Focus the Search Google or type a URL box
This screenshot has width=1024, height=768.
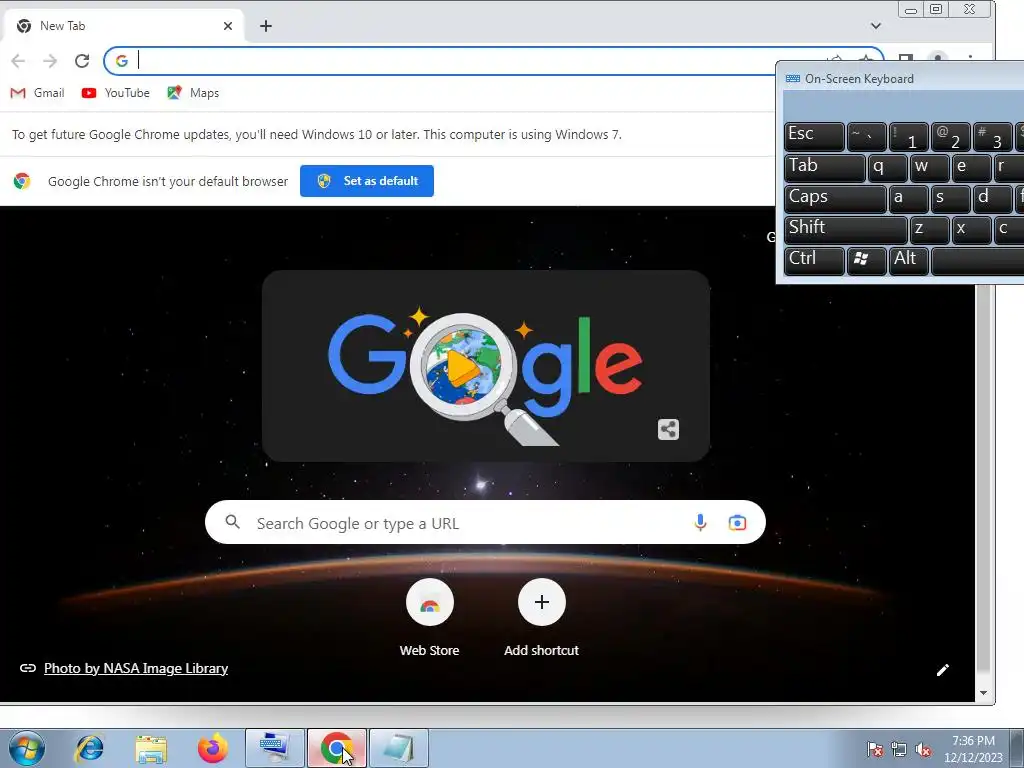[485, 522]
